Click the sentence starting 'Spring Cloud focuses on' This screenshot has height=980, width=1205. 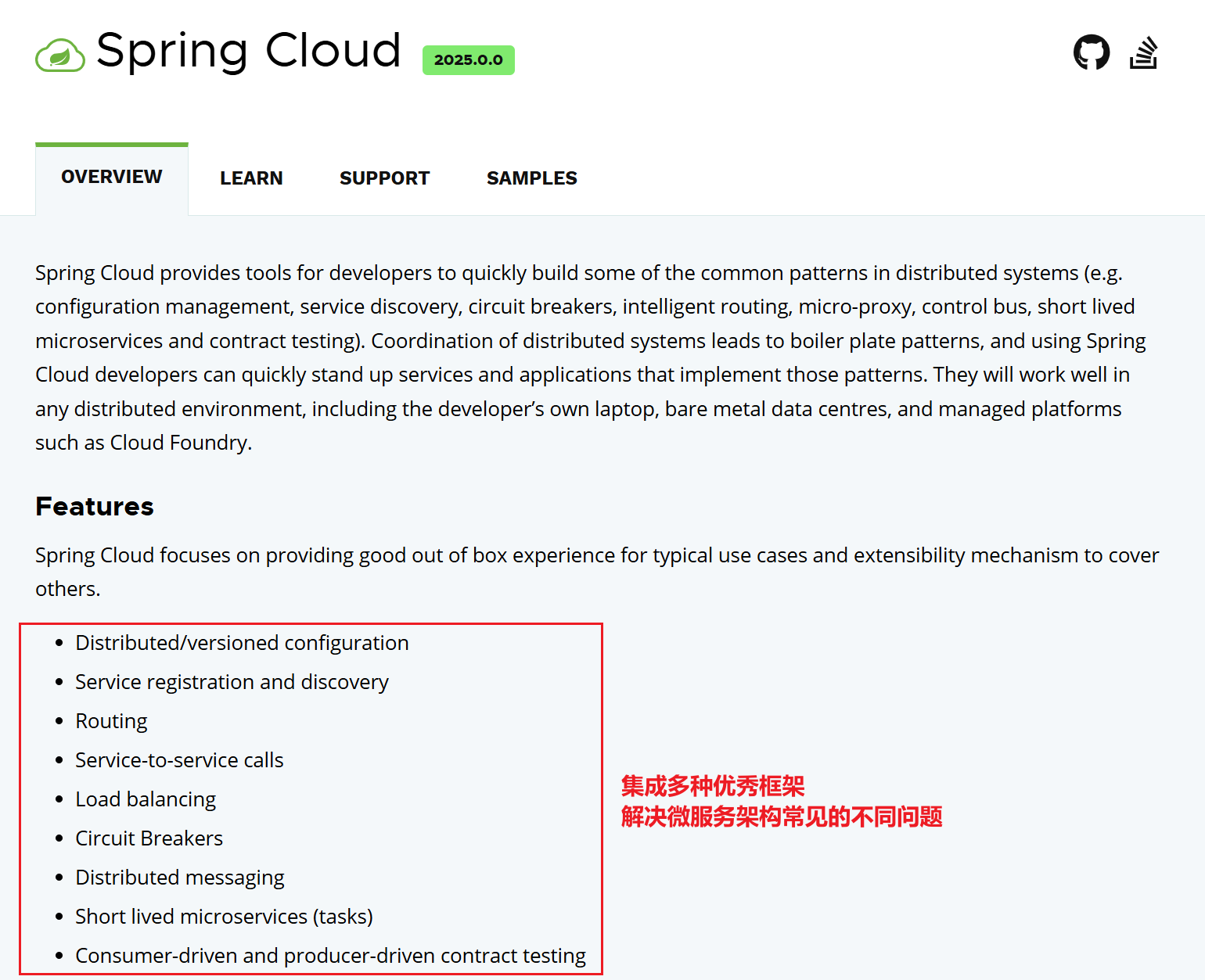click(597, 572)
